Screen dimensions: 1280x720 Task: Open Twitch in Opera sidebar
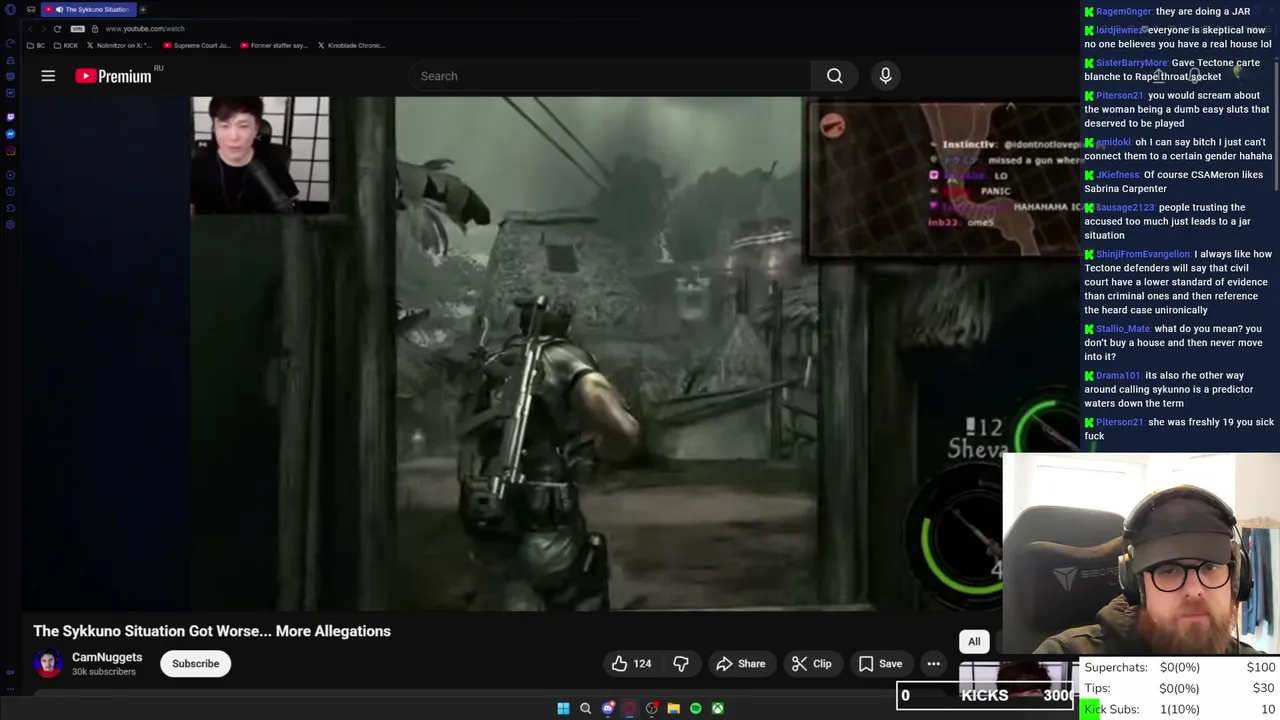pos(10,116)
